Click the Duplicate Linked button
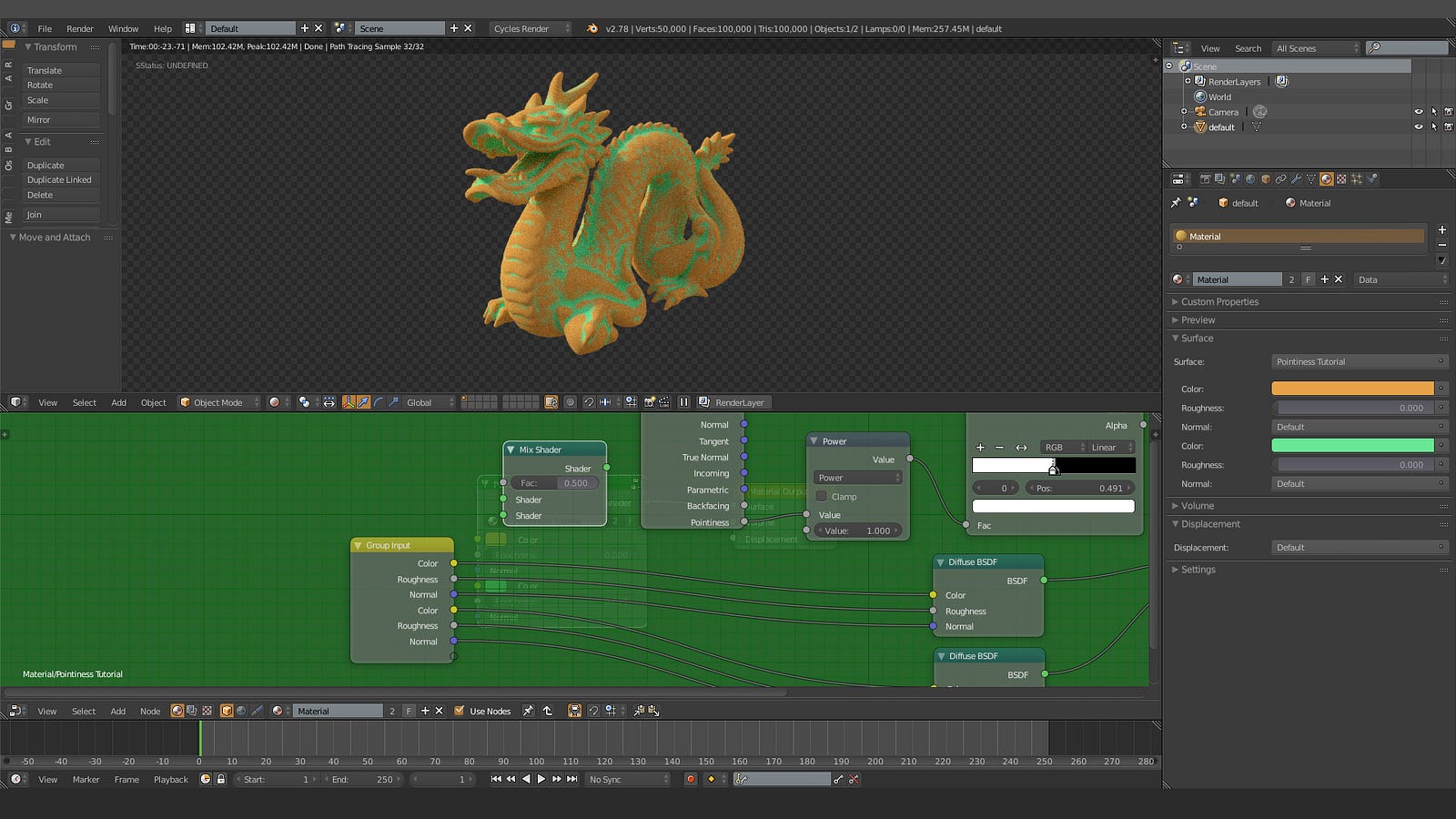This screenshot has height=819, width=1456. (x=60, y=180)
